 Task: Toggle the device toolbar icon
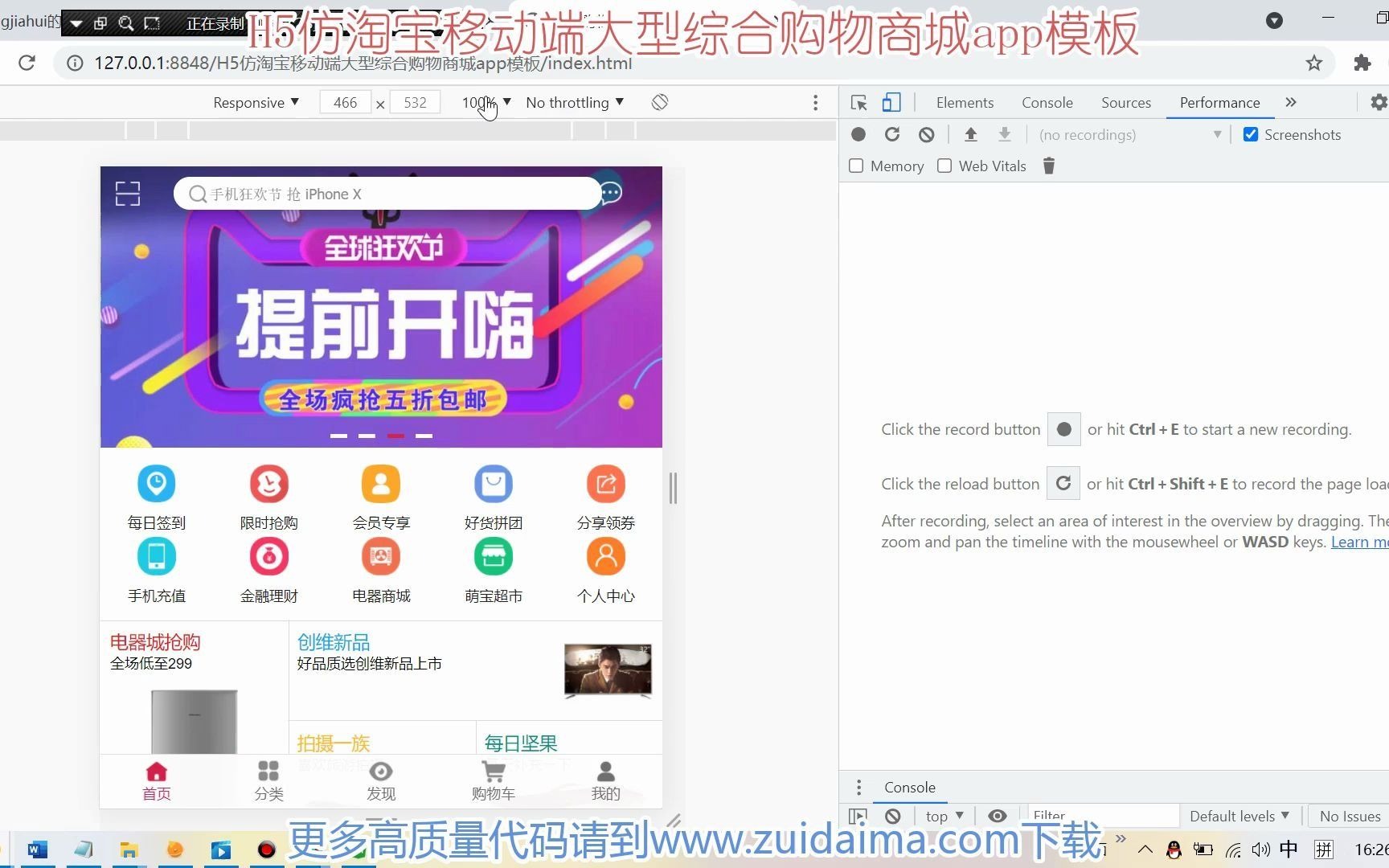pos(891,102)
